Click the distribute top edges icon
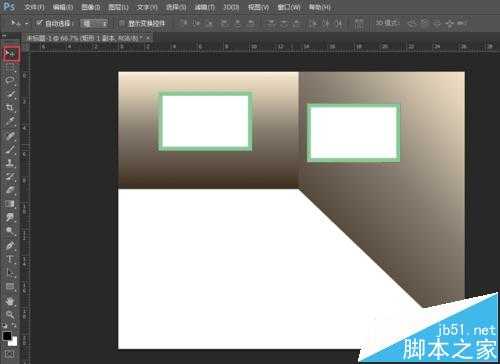This screenshot has width=500, height=364. point(271,23)
